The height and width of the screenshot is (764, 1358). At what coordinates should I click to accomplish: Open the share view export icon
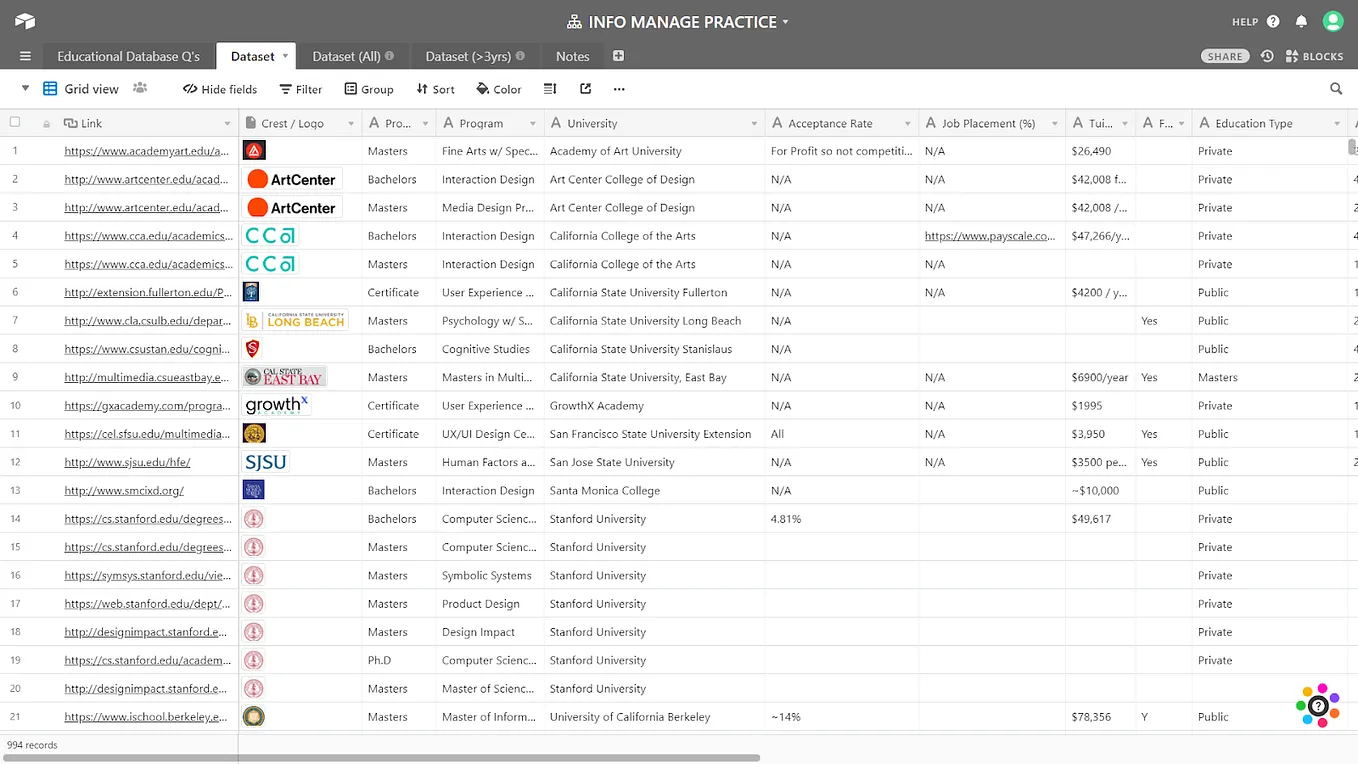[586, 89]
